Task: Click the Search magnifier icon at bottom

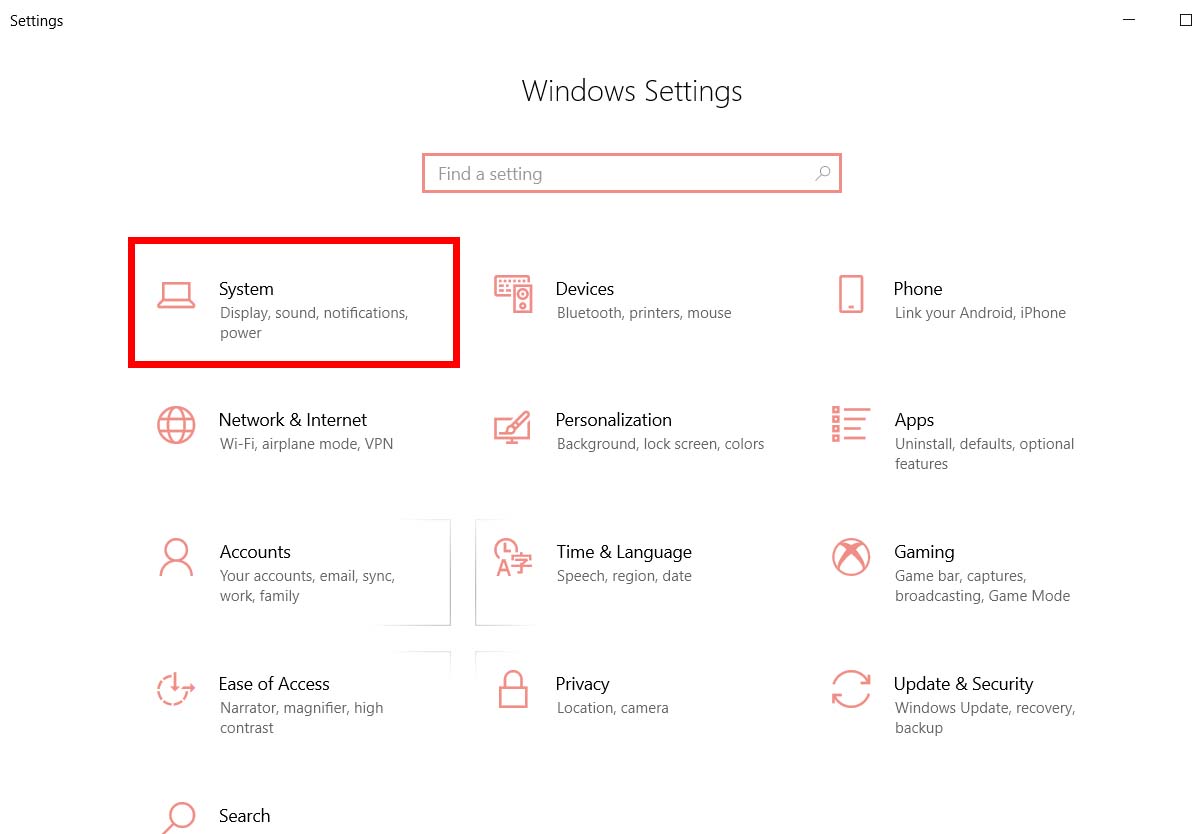Action: pos(179,817)
